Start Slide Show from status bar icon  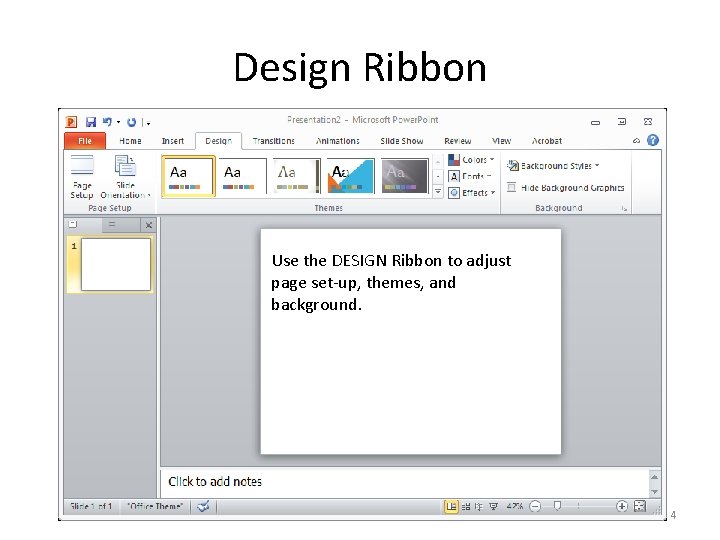click(494, 506)
